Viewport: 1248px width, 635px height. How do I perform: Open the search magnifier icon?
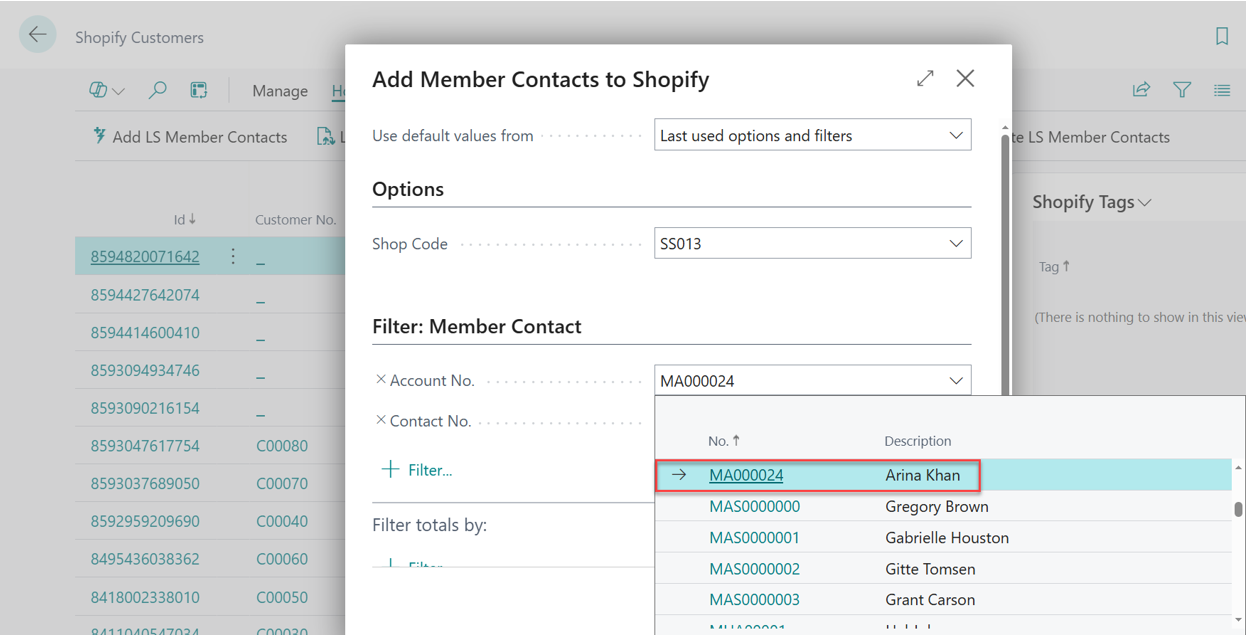point(157,90)
